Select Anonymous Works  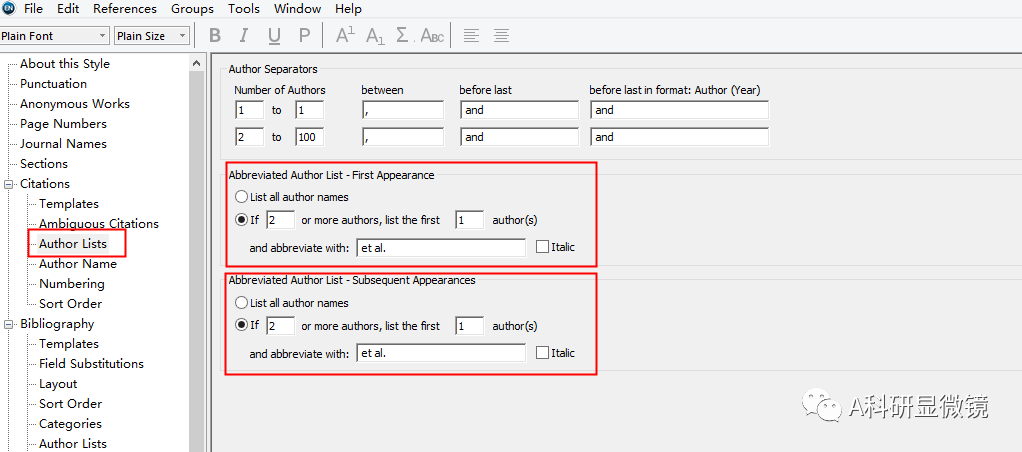click(x=75, y=104)
